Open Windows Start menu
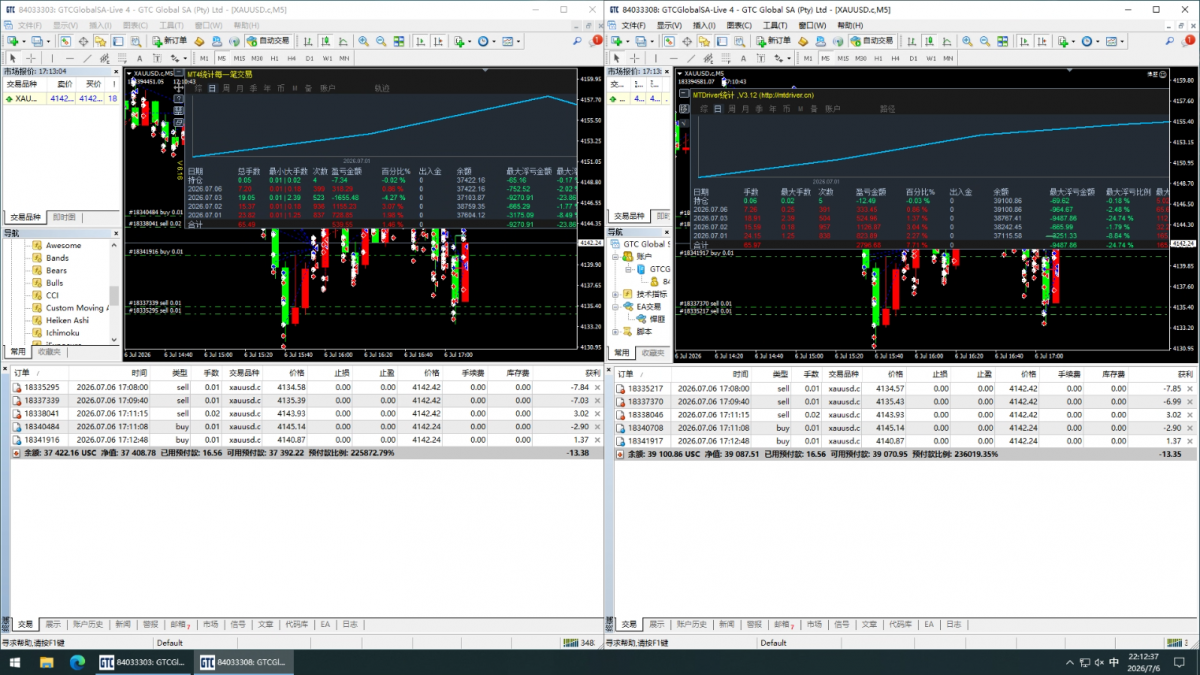 14,662
